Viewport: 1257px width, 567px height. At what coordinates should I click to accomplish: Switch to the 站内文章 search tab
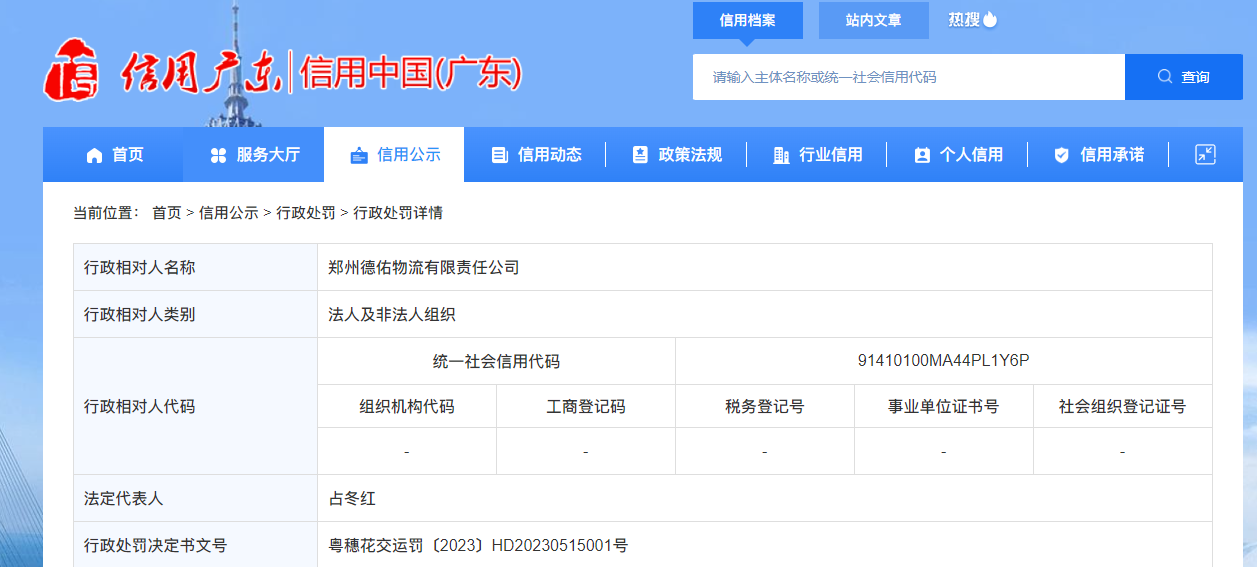(x=873, y=20)
